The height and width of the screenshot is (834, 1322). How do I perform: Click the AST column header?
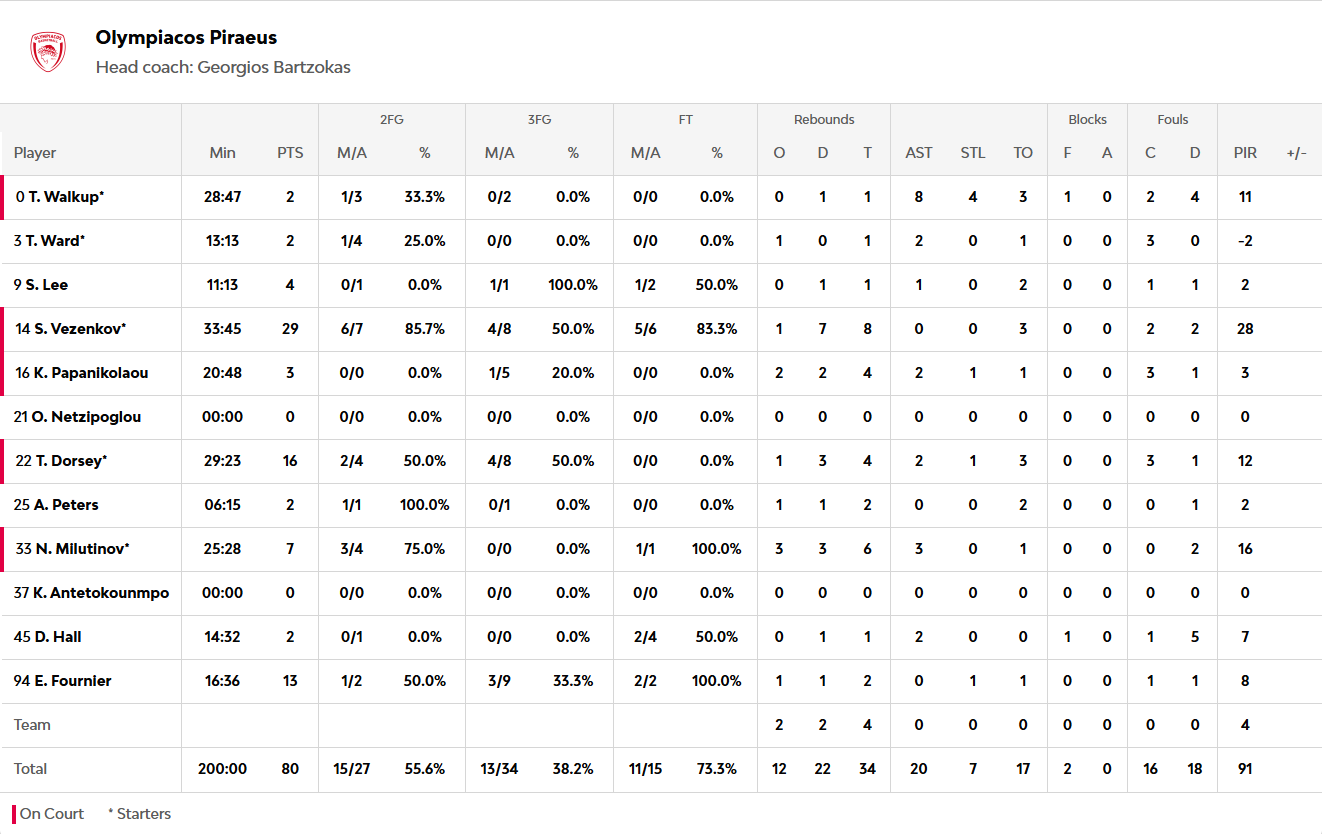918,153
